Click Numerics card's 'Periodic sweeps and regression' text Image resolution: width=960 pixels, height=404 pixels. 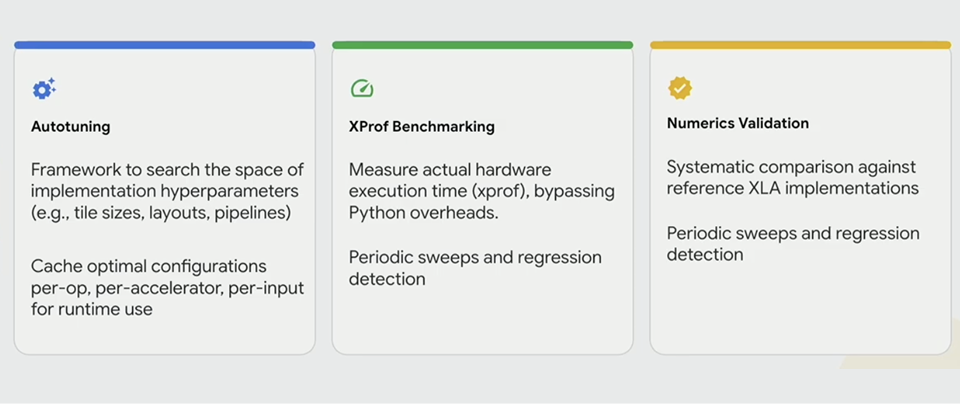click(x=793, y=244)
